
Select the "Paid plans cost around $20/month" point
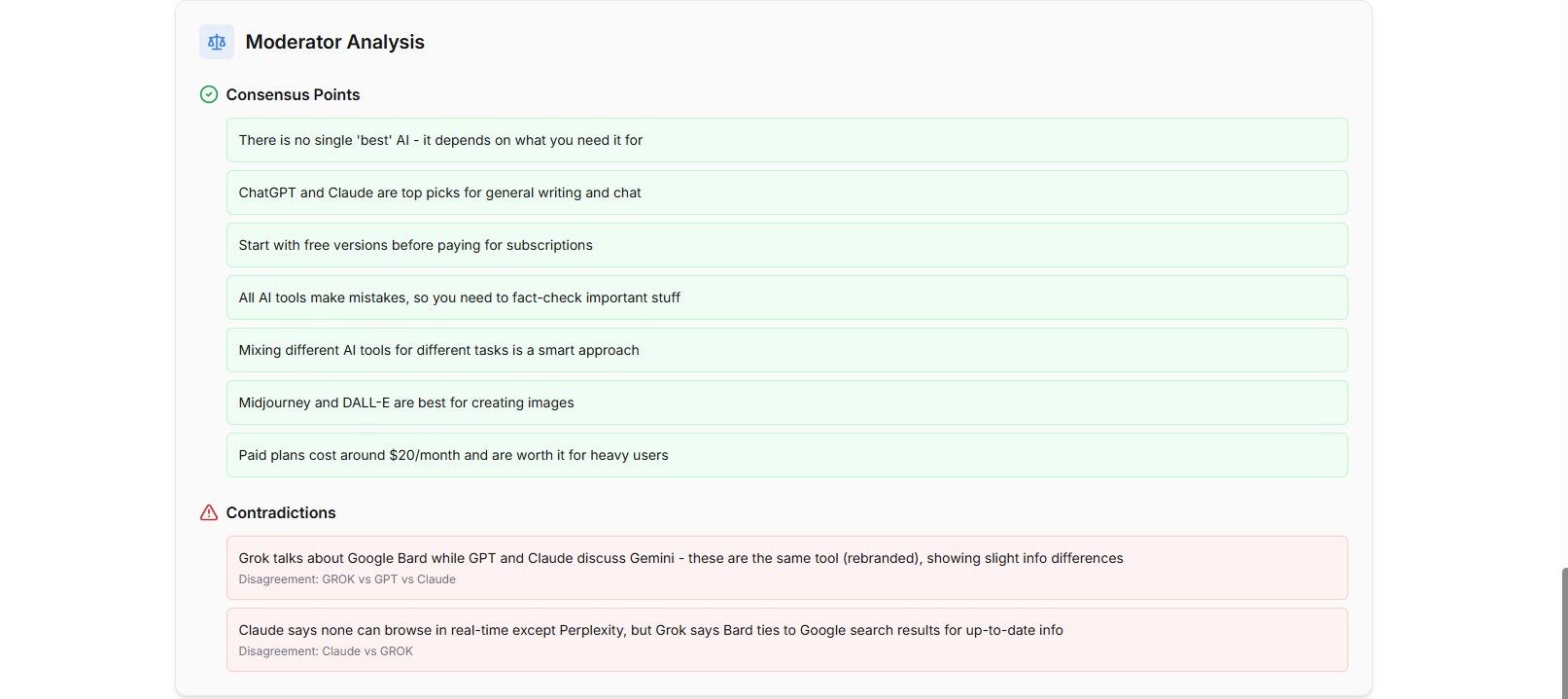pyautogui.click(x=786, y=455)
